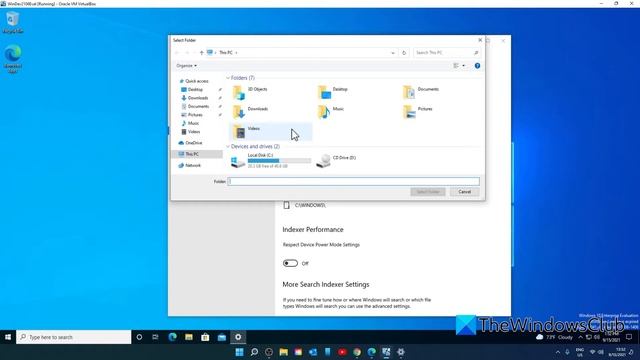
Task: Select Local Disk (C:) drive
Action: click(271, 161)
